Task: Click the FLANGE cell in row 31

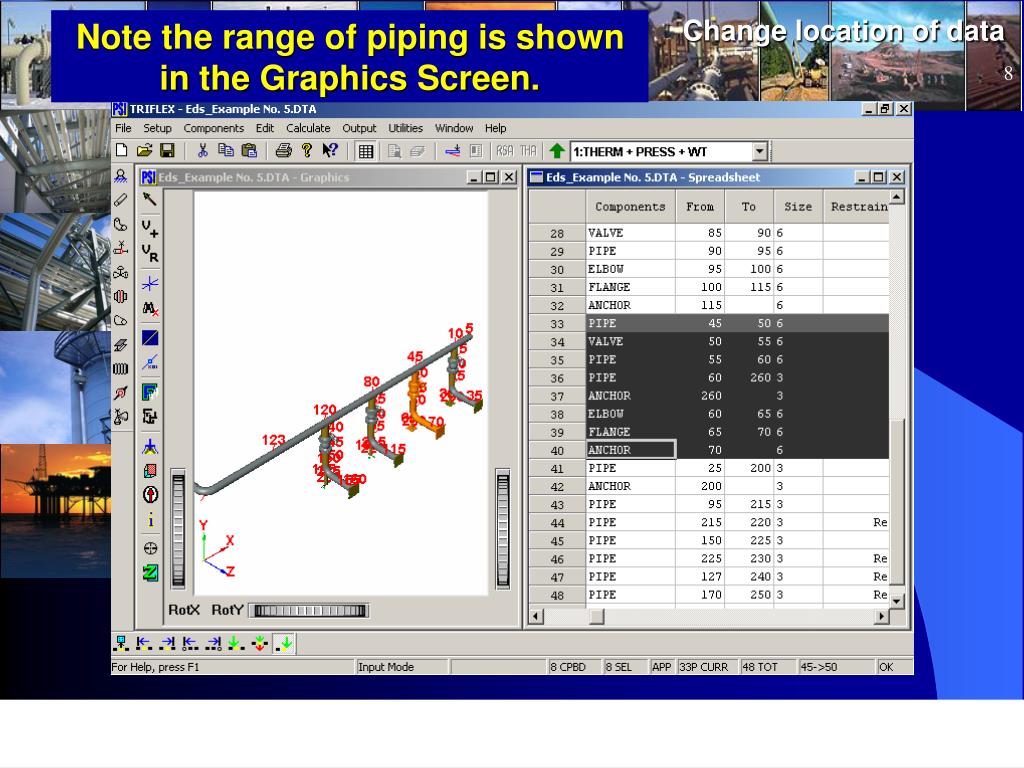Action: pos(630,287)
